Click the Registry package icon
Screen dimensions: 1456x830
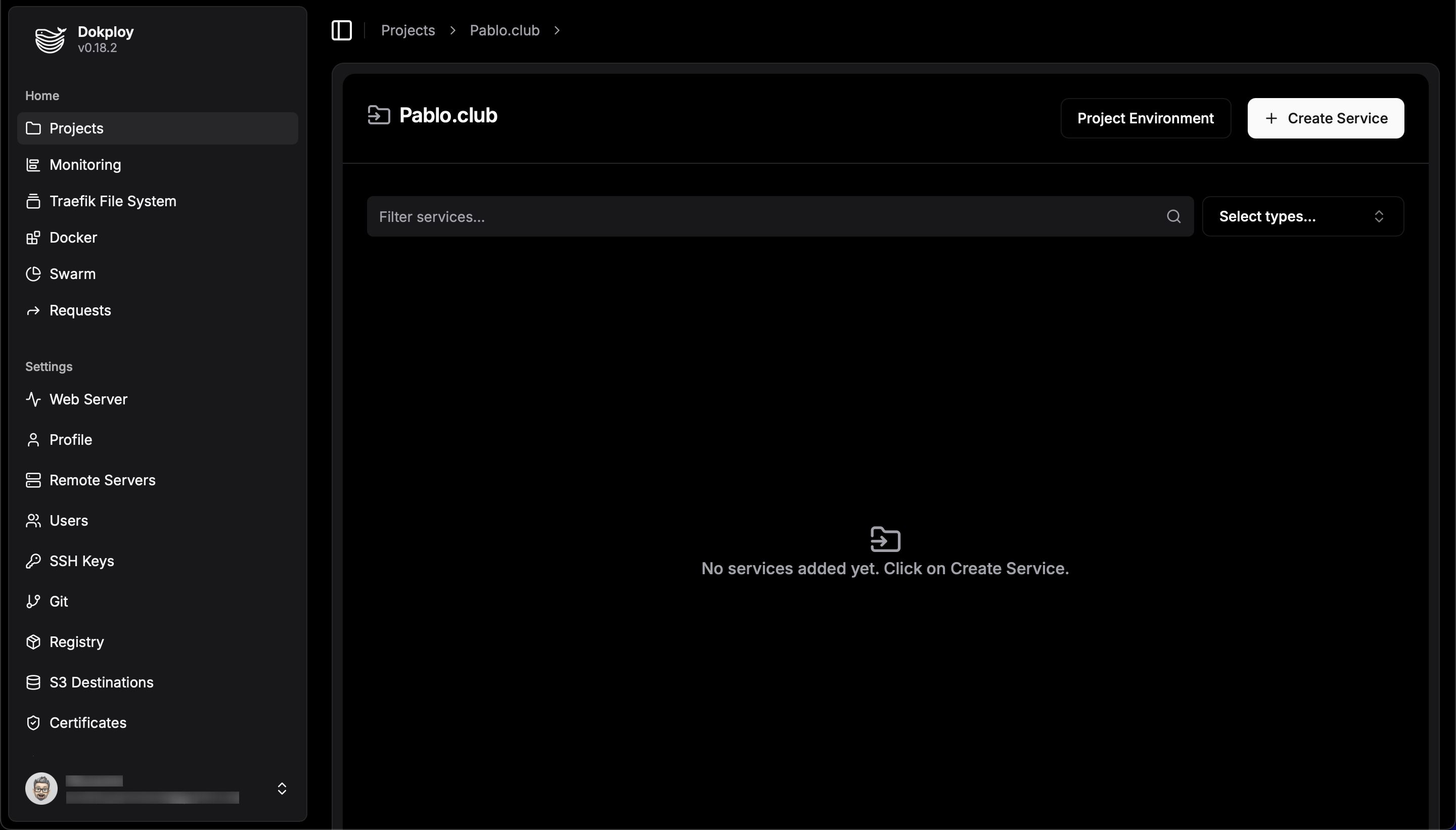pyautogui.click(x=33, y=642)
